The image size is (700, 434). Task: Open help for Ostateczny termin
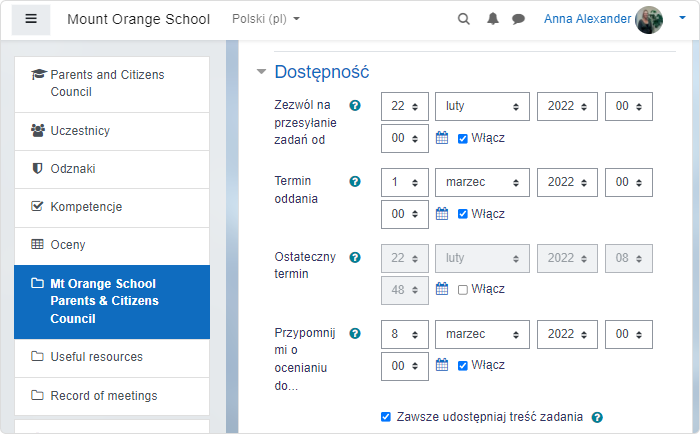[x=355, y=257]
